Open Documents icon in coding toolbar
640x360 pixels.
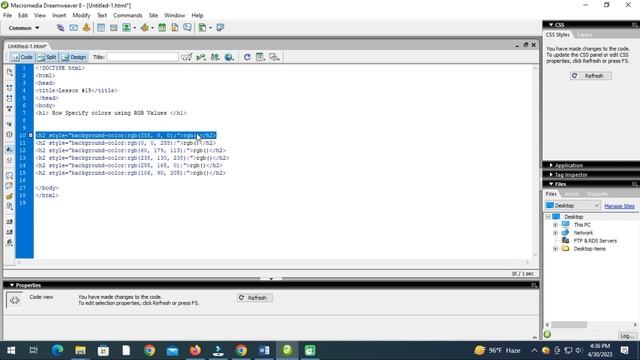pyautogui.click(x=10, y=72)
